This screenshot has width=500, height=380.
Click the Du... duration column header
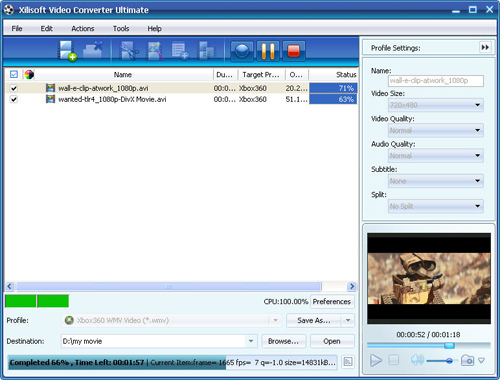tap(225, 75)
